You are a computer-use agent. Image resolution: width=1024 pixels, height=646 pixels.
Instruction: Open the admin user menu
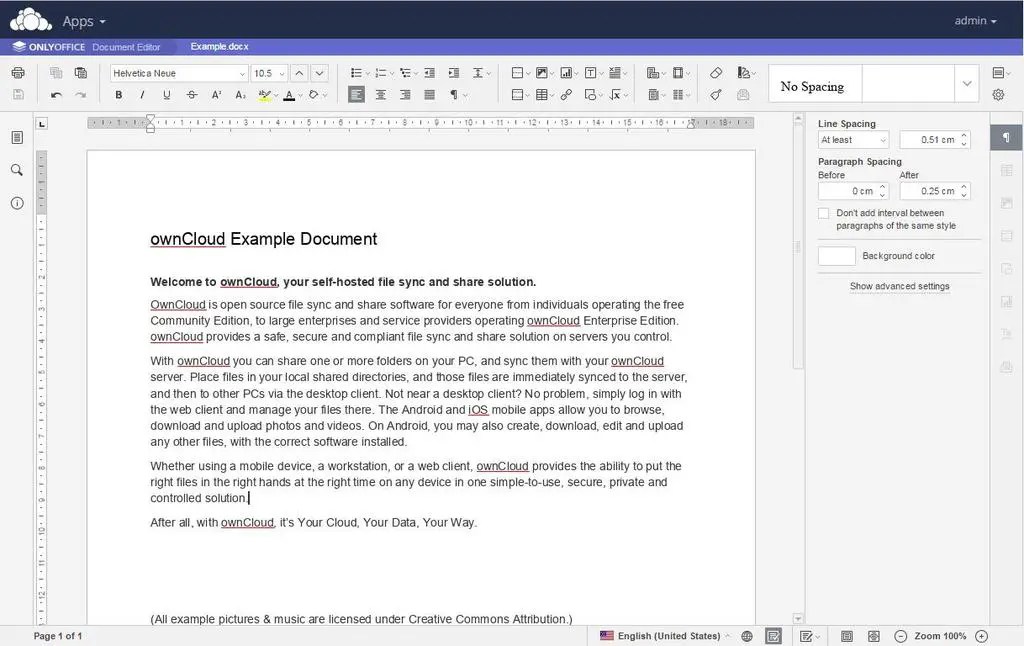coord(975,21)
